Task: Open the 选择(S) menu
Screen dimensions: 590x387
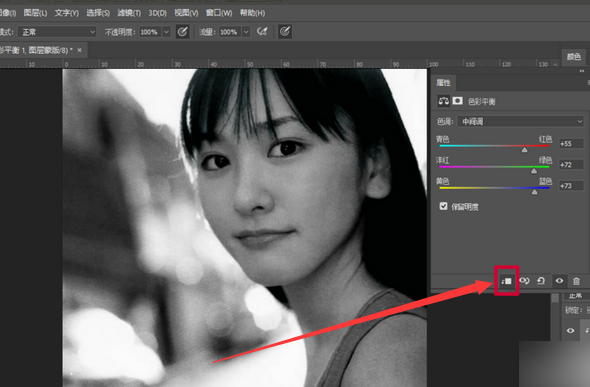Action: [x=98, y=13]
